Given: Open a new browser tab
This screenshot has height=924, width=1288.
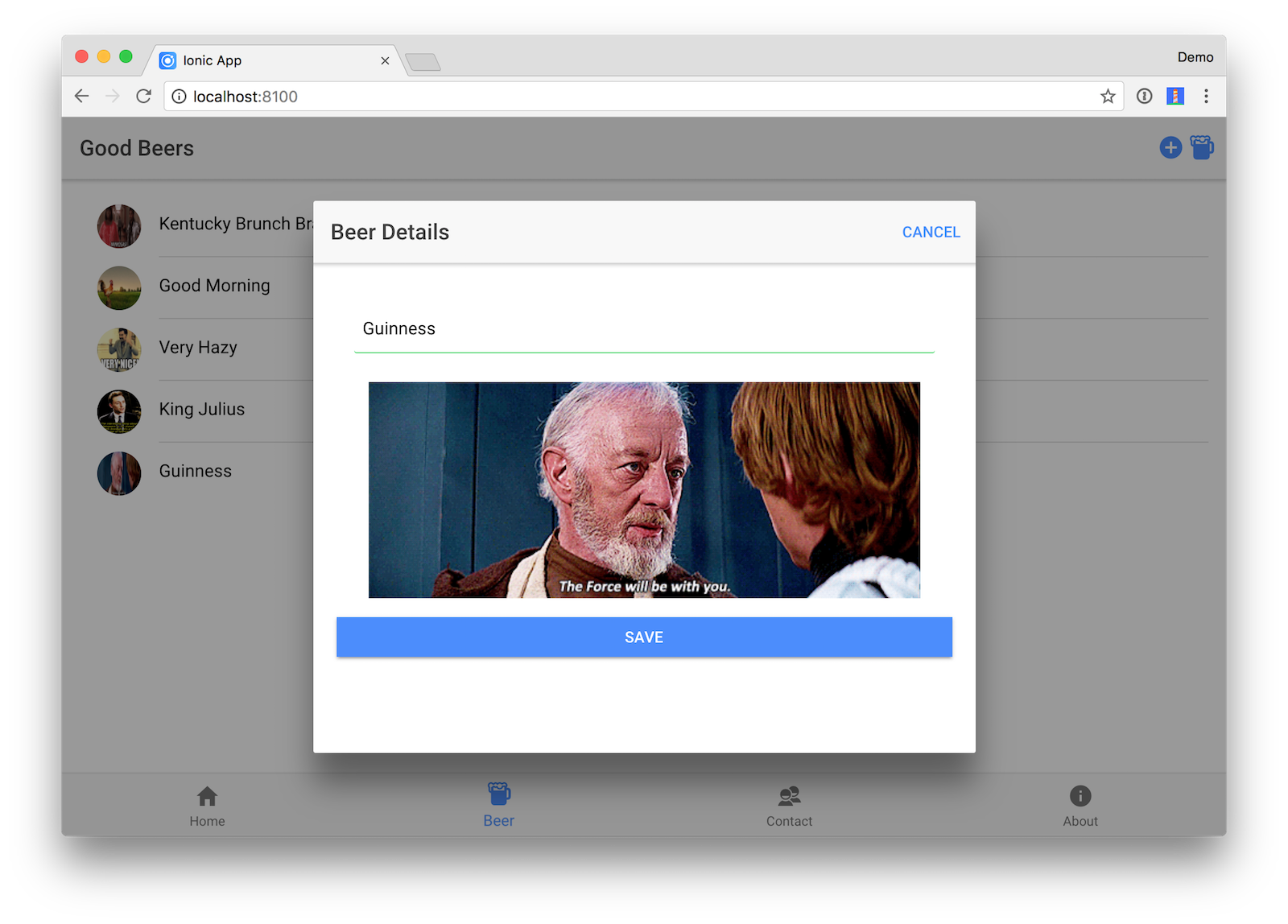Looking at the screenshot, I should click(423, 62).
